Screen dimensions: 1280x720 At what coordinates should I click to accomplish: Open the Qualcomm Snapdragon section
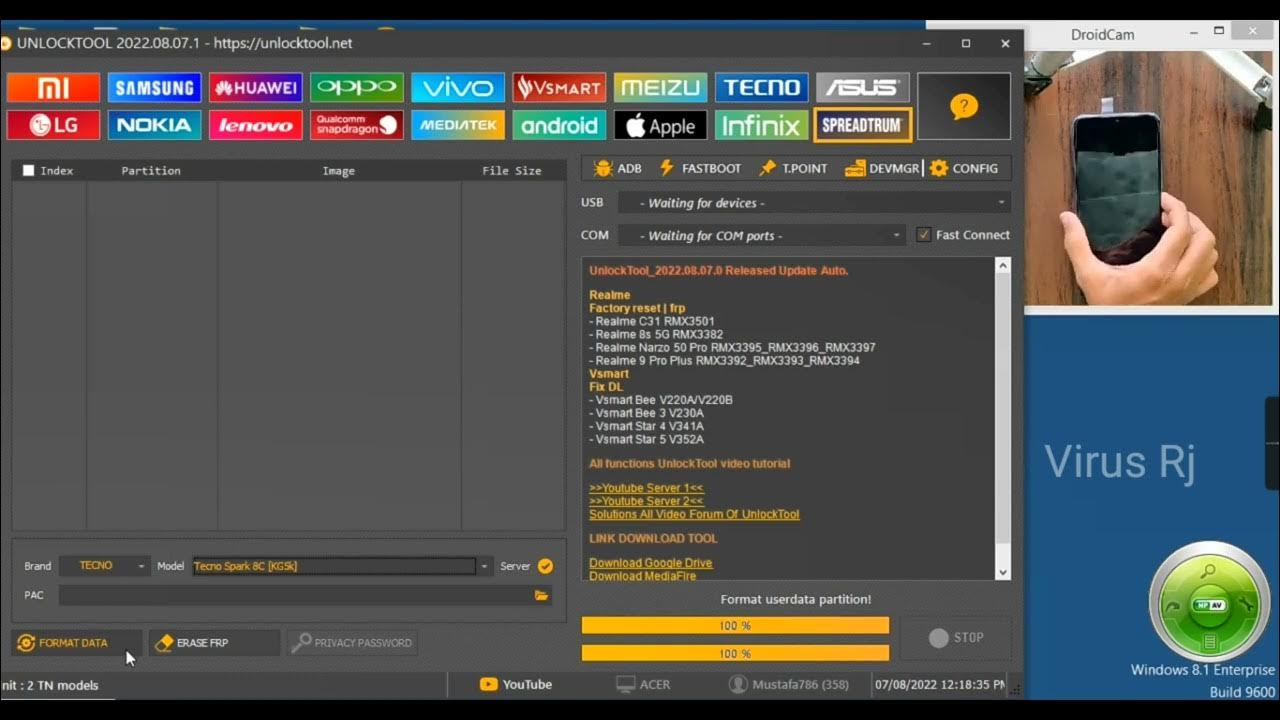pos(356,125)
